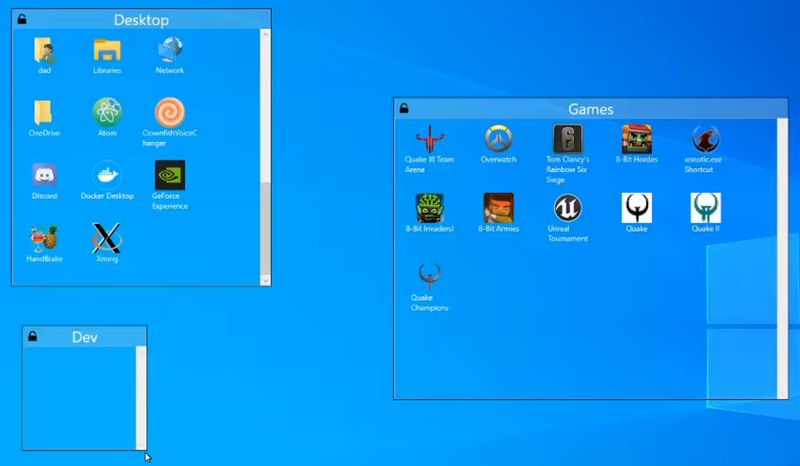
Task: Launch the Atom editor icon
Action: [x=107, y=112]
